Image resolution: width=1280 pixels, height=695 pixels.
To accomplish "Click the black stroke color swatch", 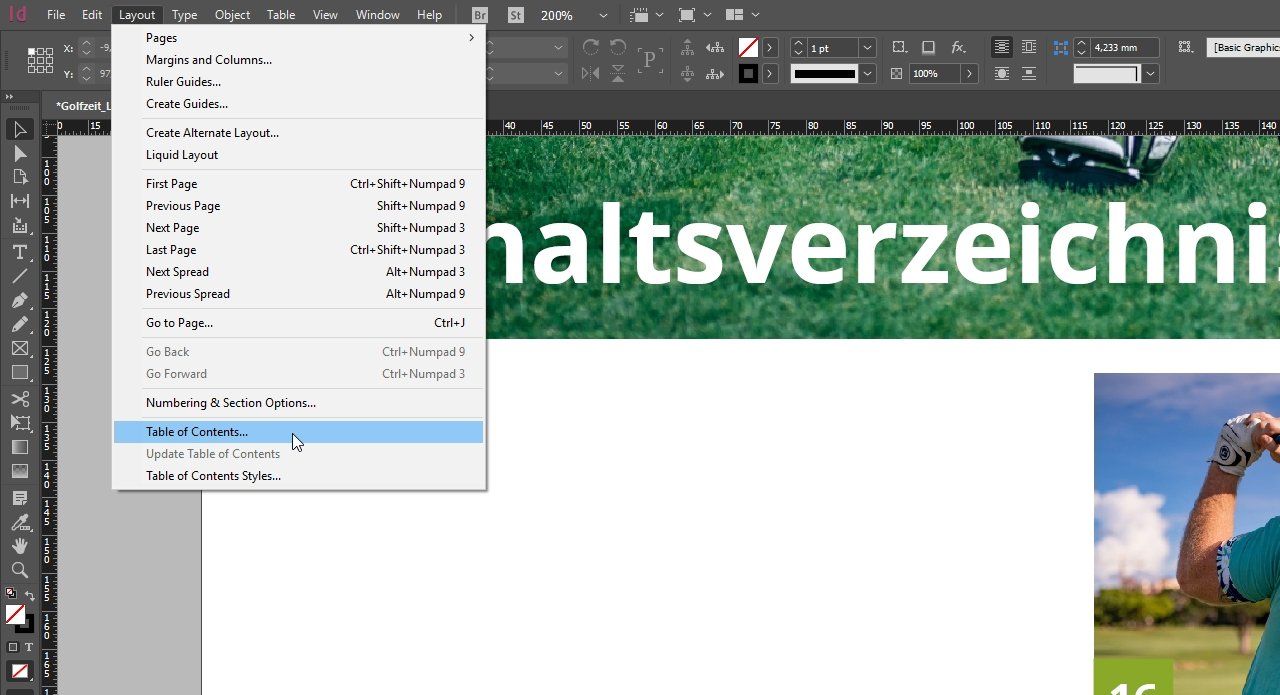I will tap(749, 73).
